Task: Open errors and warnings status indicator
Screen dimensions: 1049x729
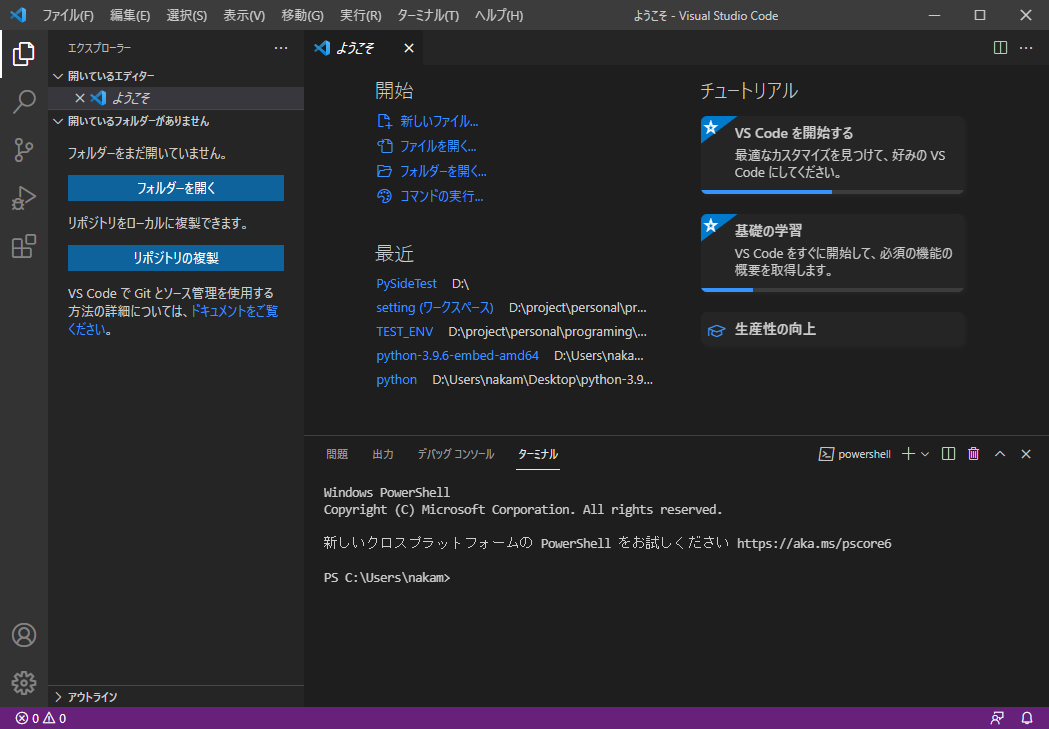Action: [41, 718]
